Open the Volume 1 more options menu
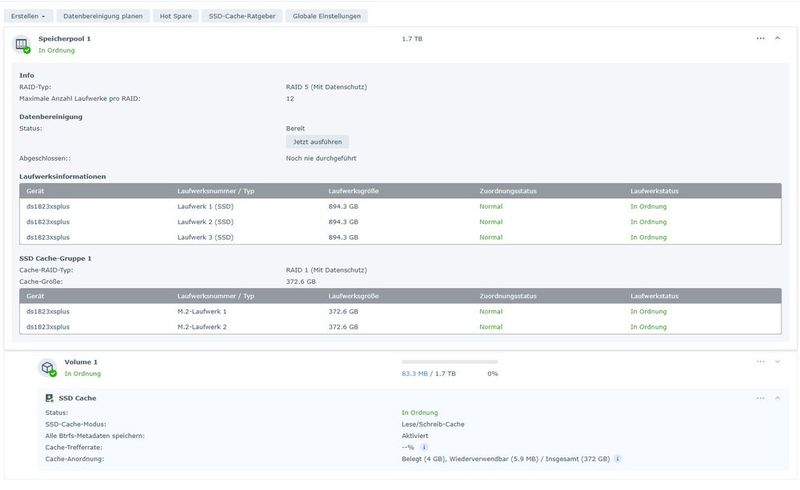The width and height of the screenshot is (800, 490). click(x=760, y=361)
